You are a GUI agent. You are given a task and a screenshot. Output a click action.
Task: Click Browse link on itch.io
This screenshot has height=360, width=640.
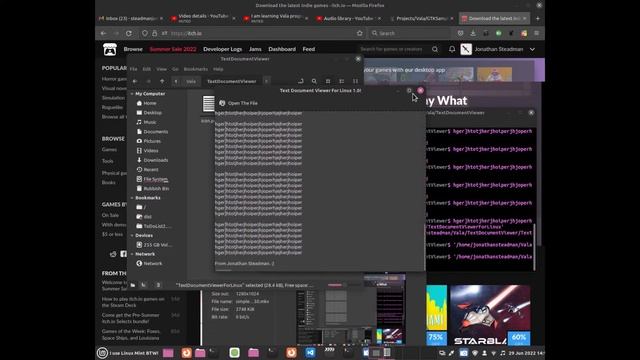(133, 49)
